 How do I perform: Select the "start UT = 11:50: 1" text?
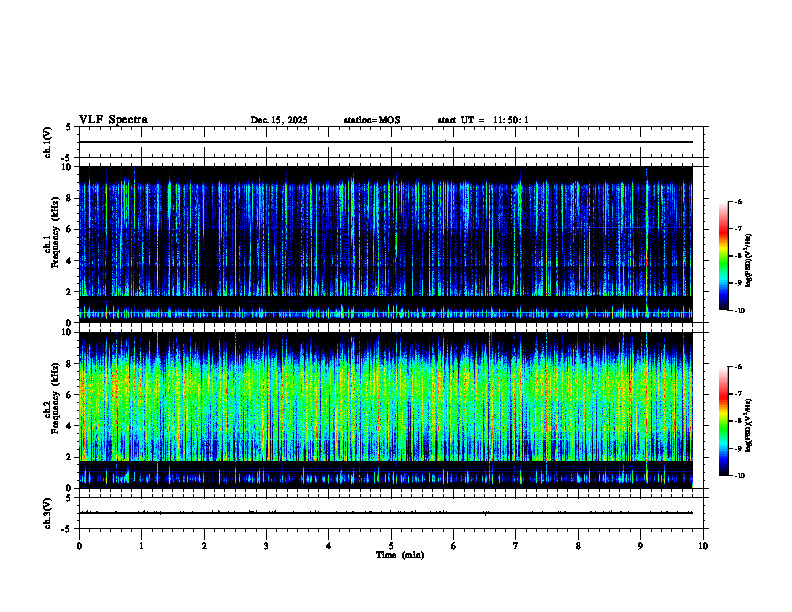(x=483, y=120)
